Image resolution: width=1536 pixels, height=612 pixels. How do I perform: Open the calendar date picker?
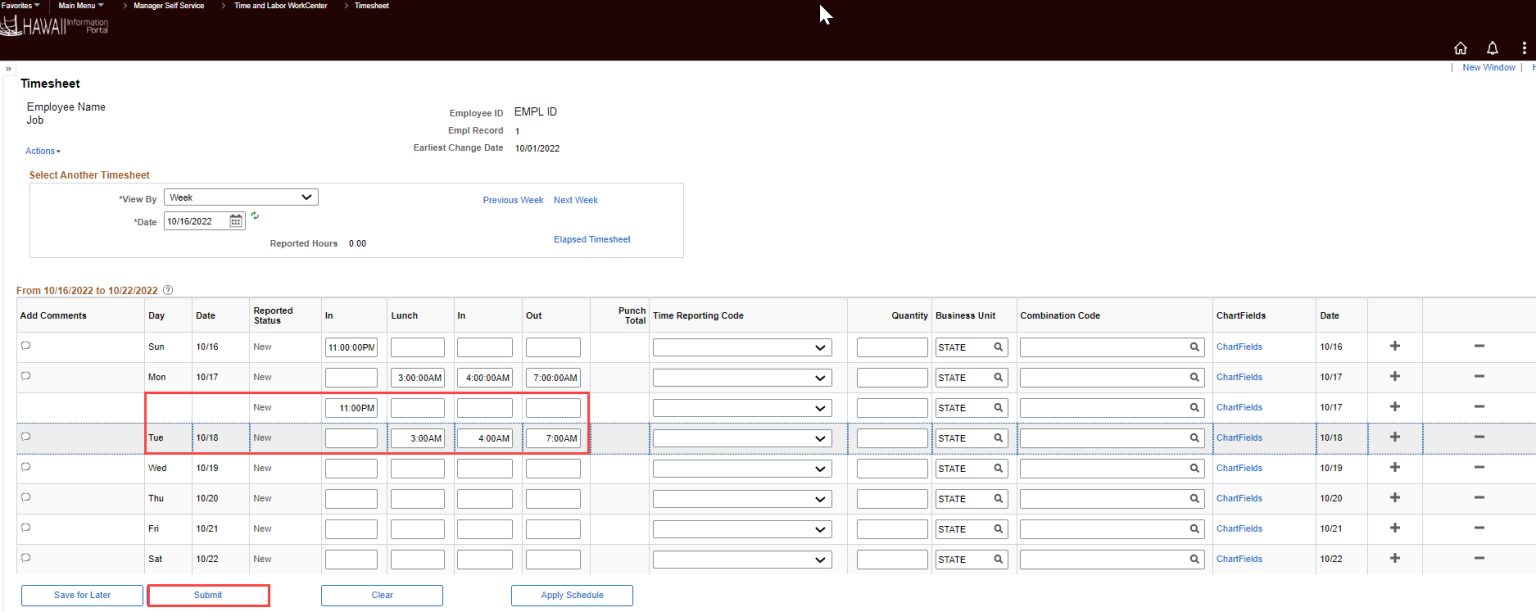coord(235,221)
